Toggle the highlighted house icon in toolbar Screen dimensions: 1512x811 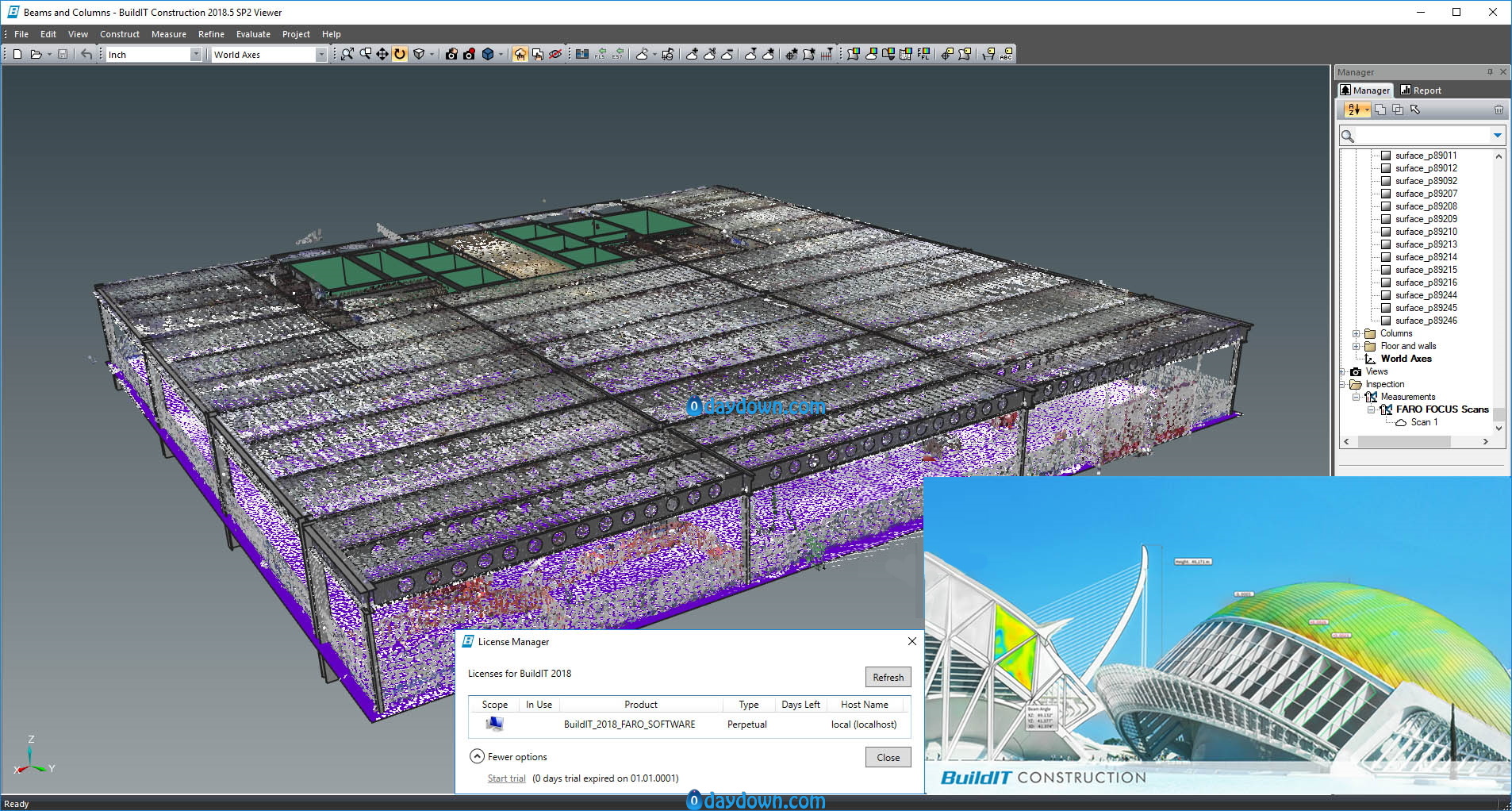pos(520,54)
